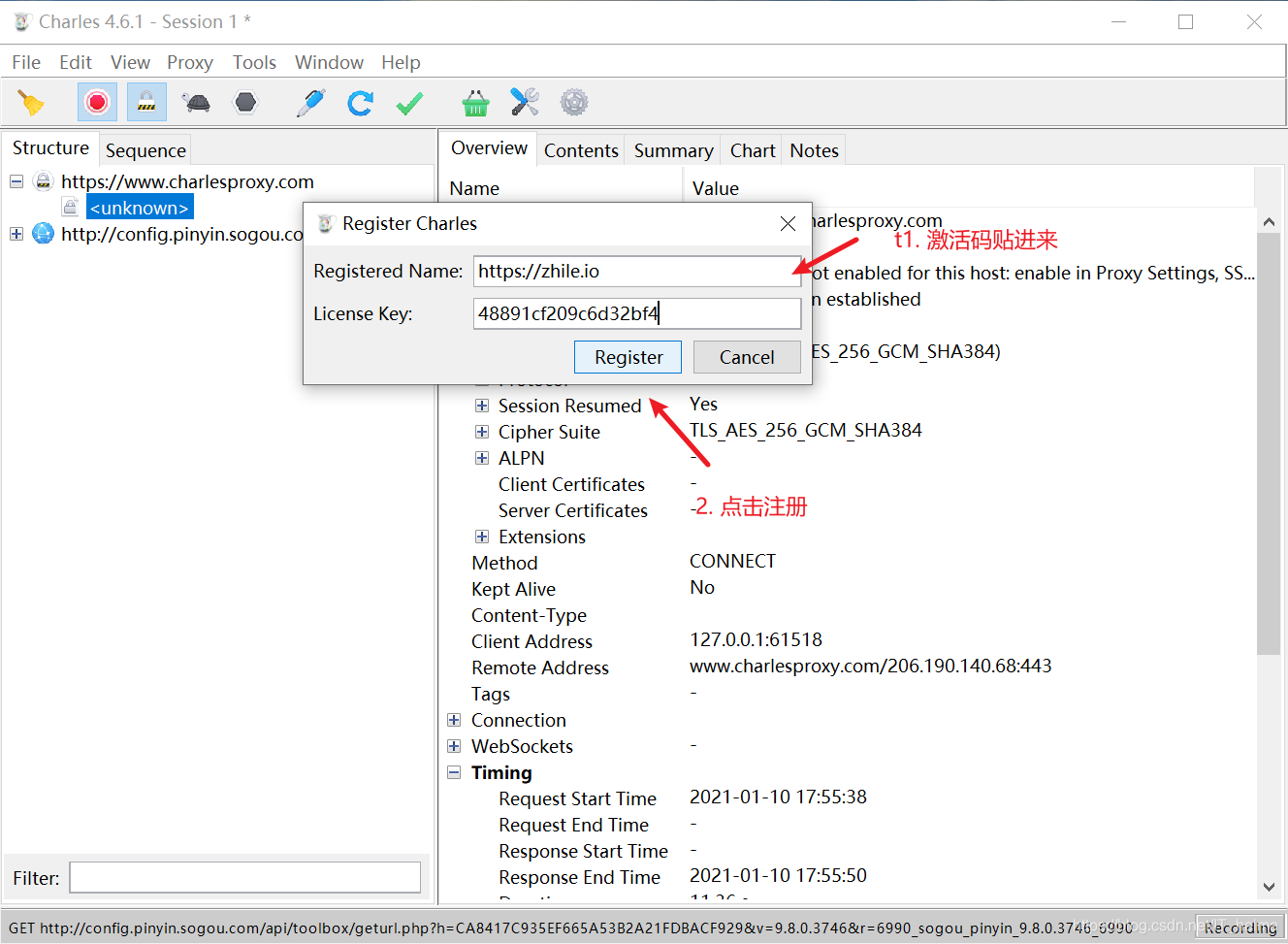This screenshot has height=944, width=1288.
Task: Toggle the red Stop Recording button
Action: [x=97, y=102]
